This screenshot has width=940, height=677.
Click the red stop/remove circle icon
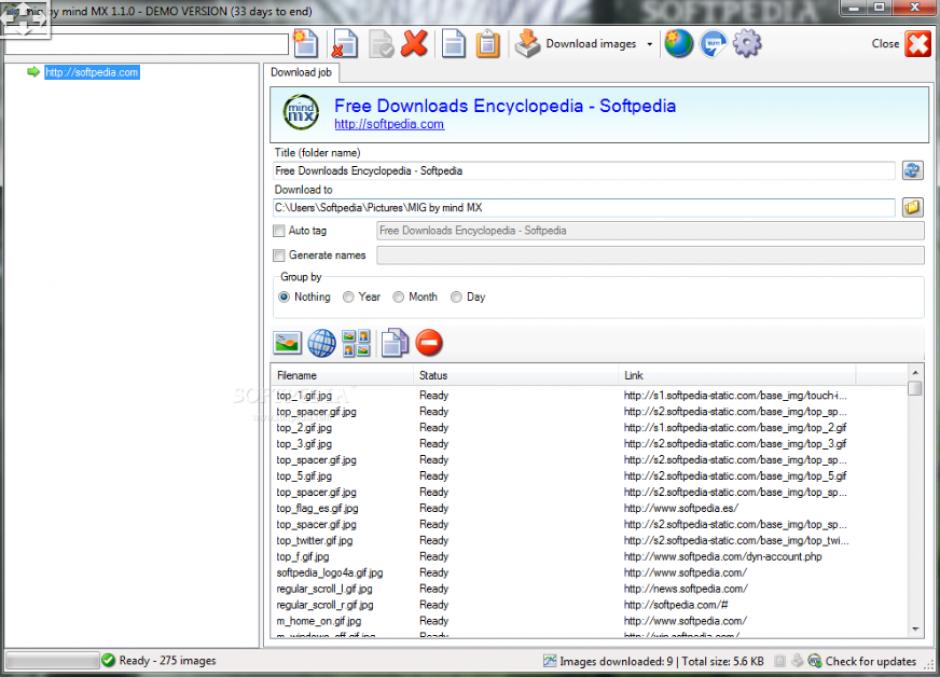click(429, 343)
